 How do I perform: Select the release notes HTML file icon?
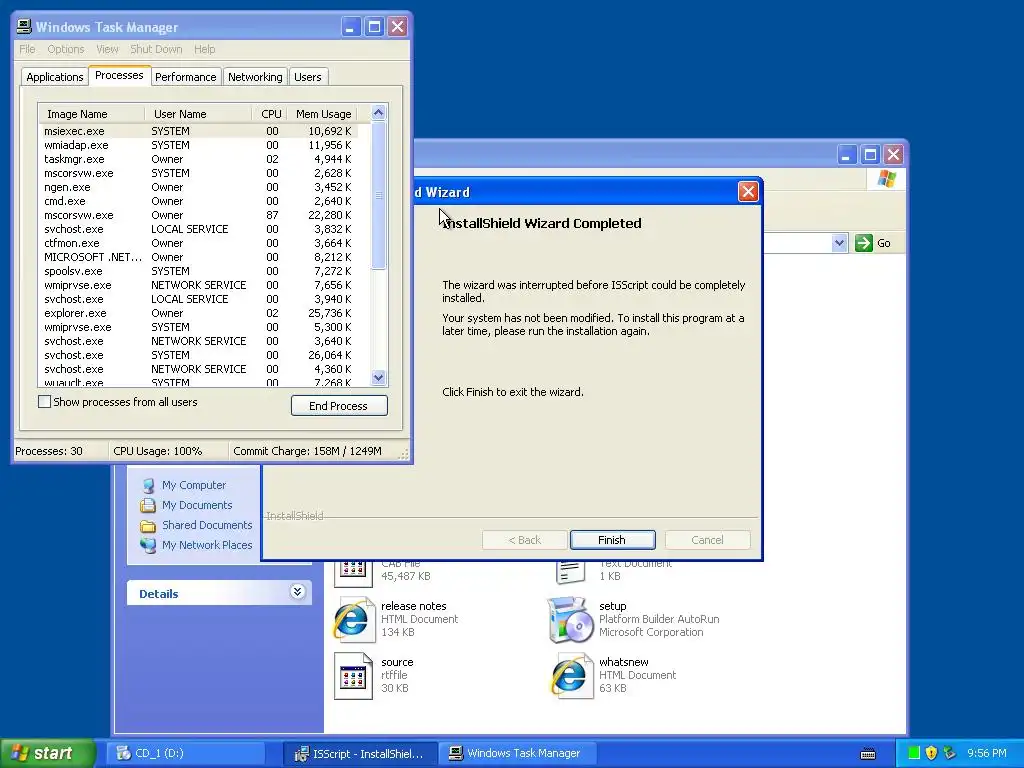(x=353, y=619)
